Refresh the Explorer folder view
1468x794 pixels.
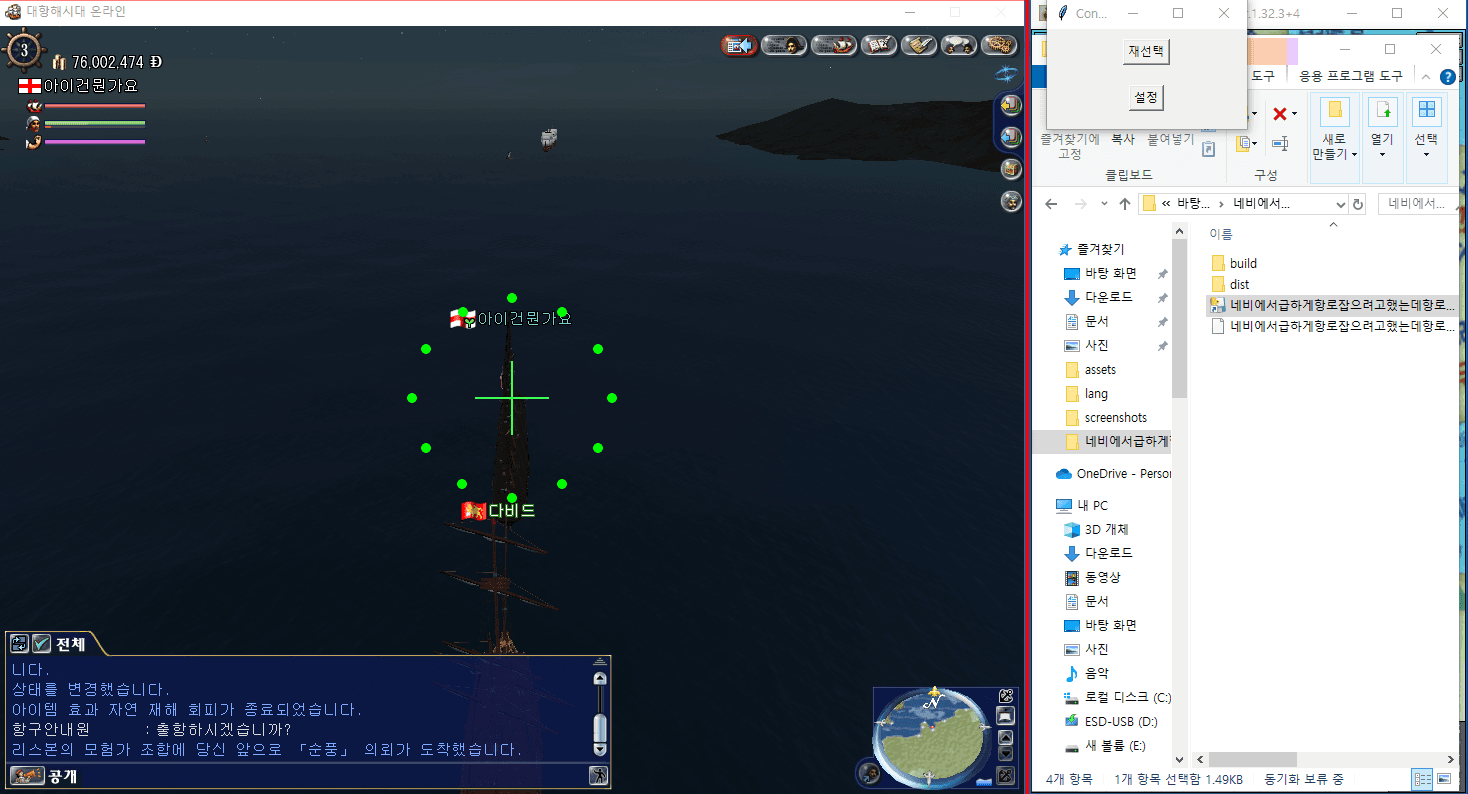point(1358,204)
